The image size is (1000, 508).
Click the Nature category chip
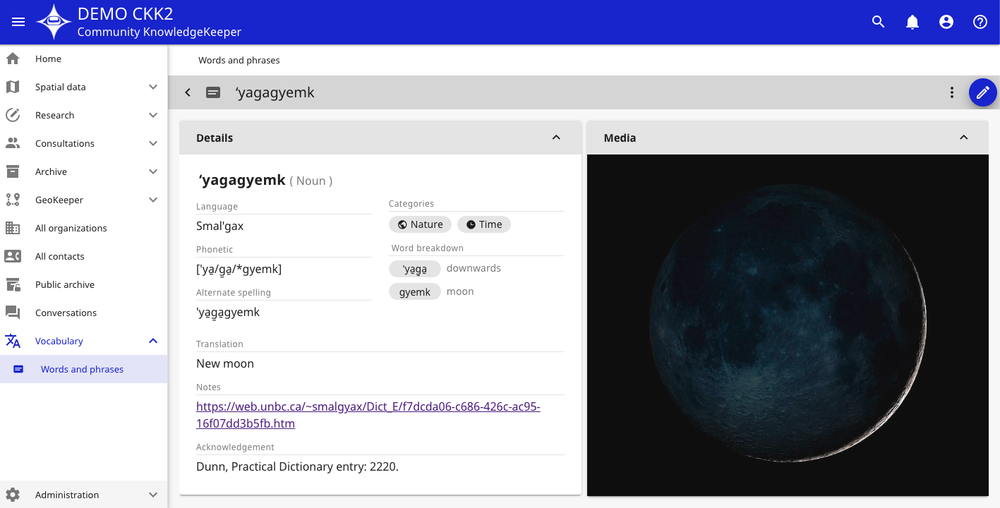[420, 224]
